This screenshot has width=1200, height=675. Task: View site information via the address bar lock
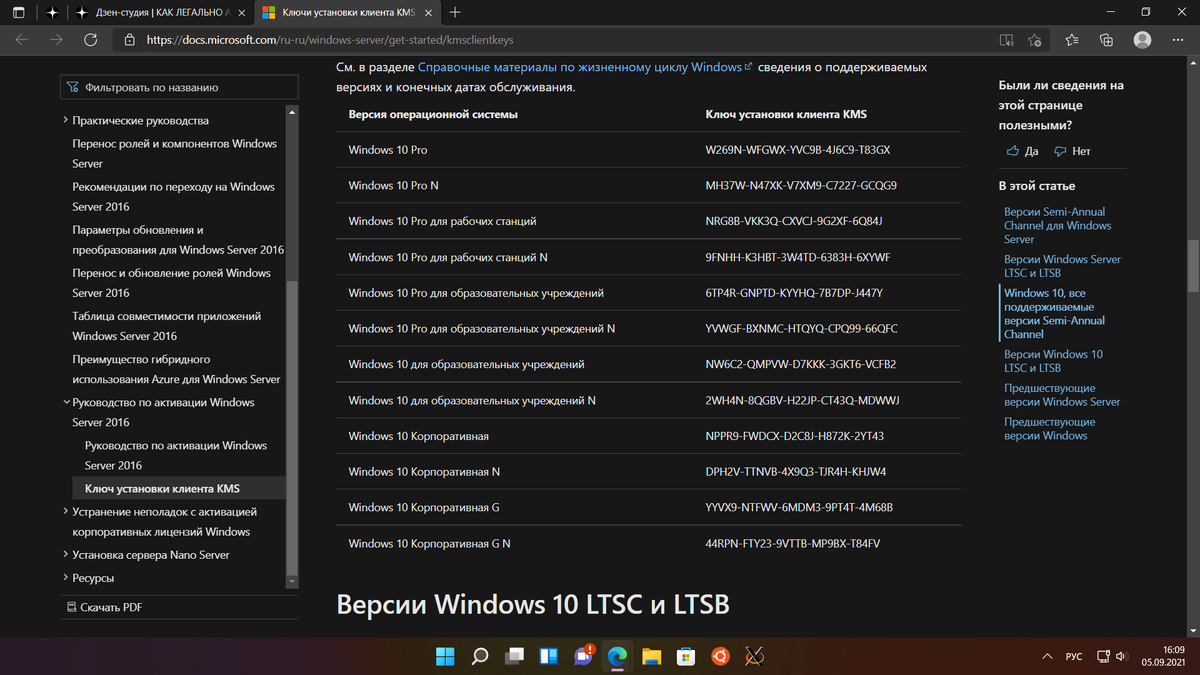[131, 41]
